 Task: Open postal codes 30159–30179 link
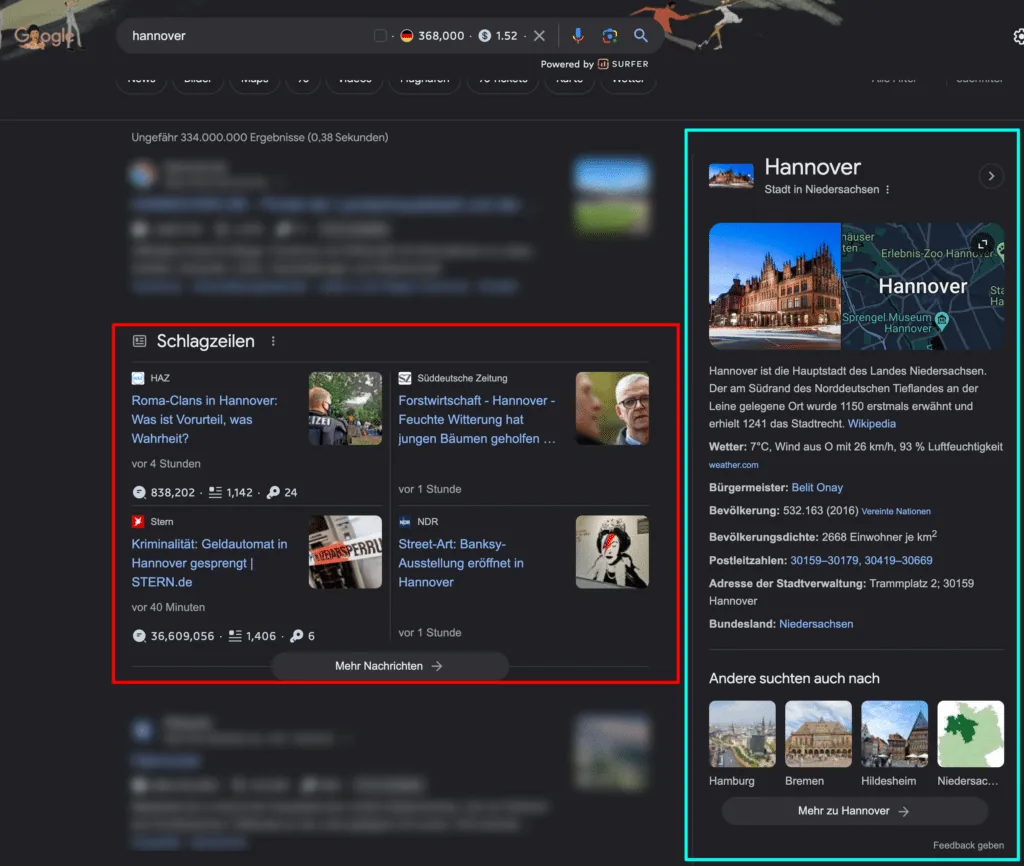pos(824,560)
